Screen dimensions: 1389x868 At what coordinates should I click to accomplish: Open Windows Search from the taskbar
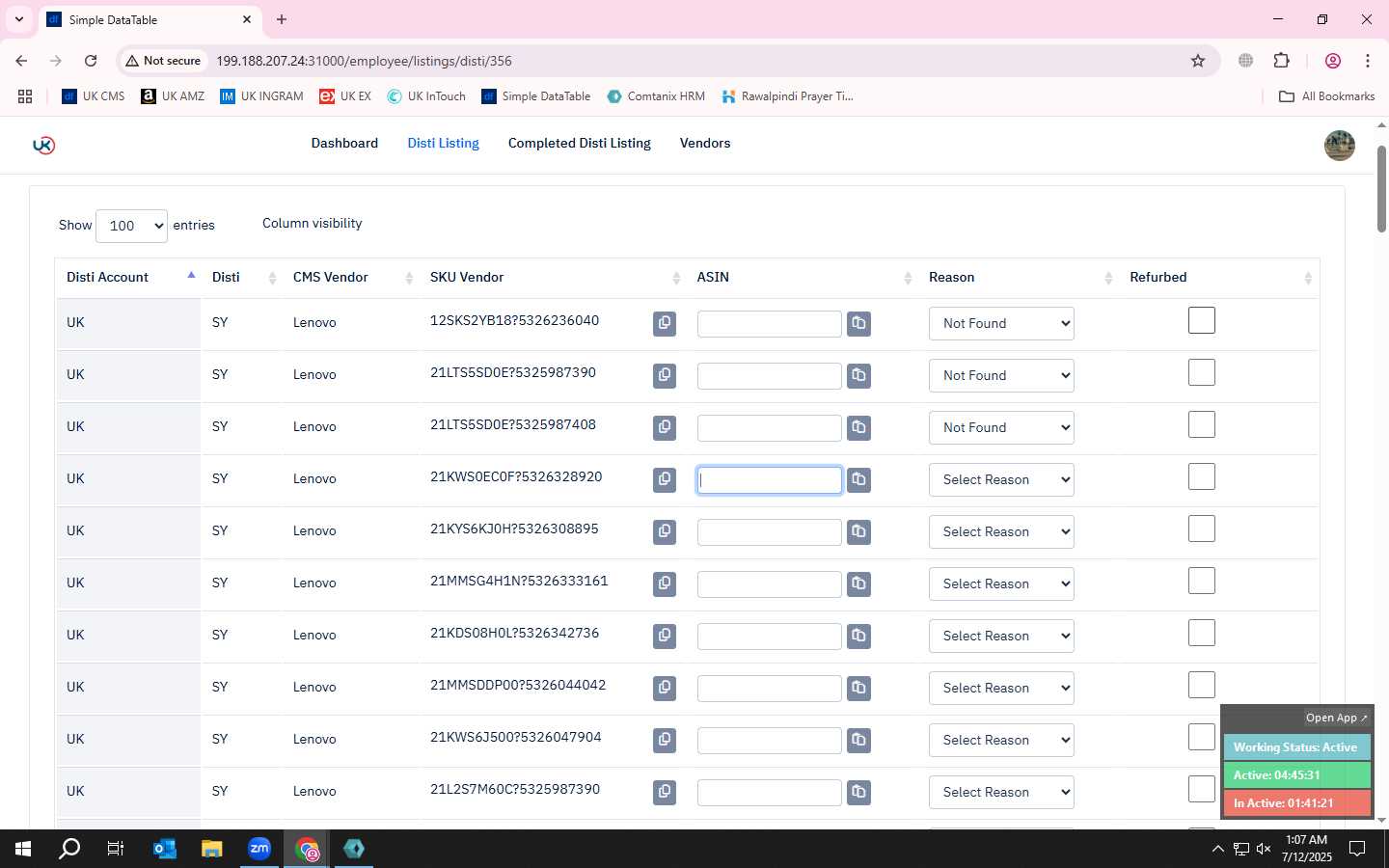pos(69,849)
